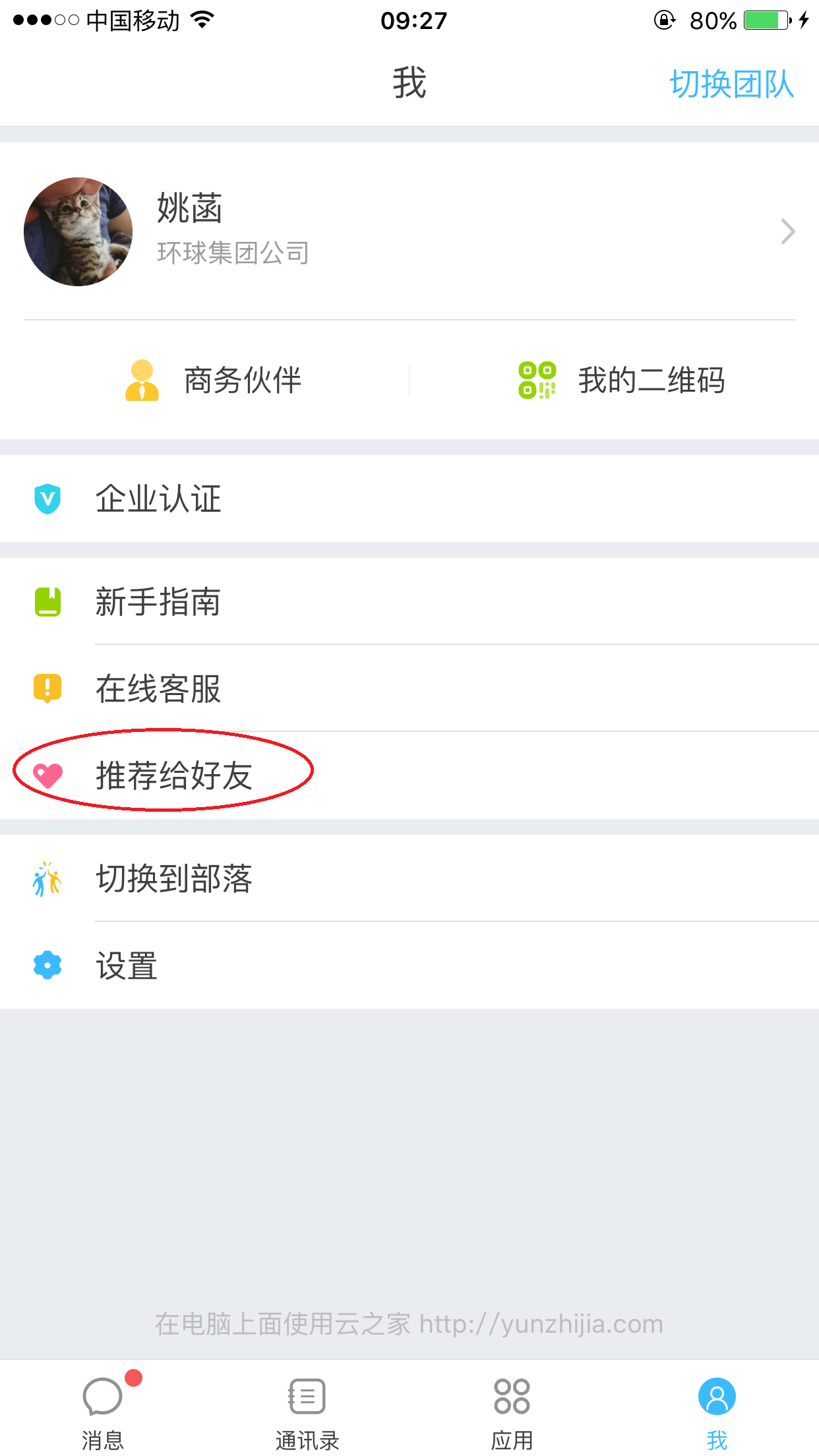Tap the 我的二维码 text label
This screenshot has width=819, height=1456.
(652, 380)
